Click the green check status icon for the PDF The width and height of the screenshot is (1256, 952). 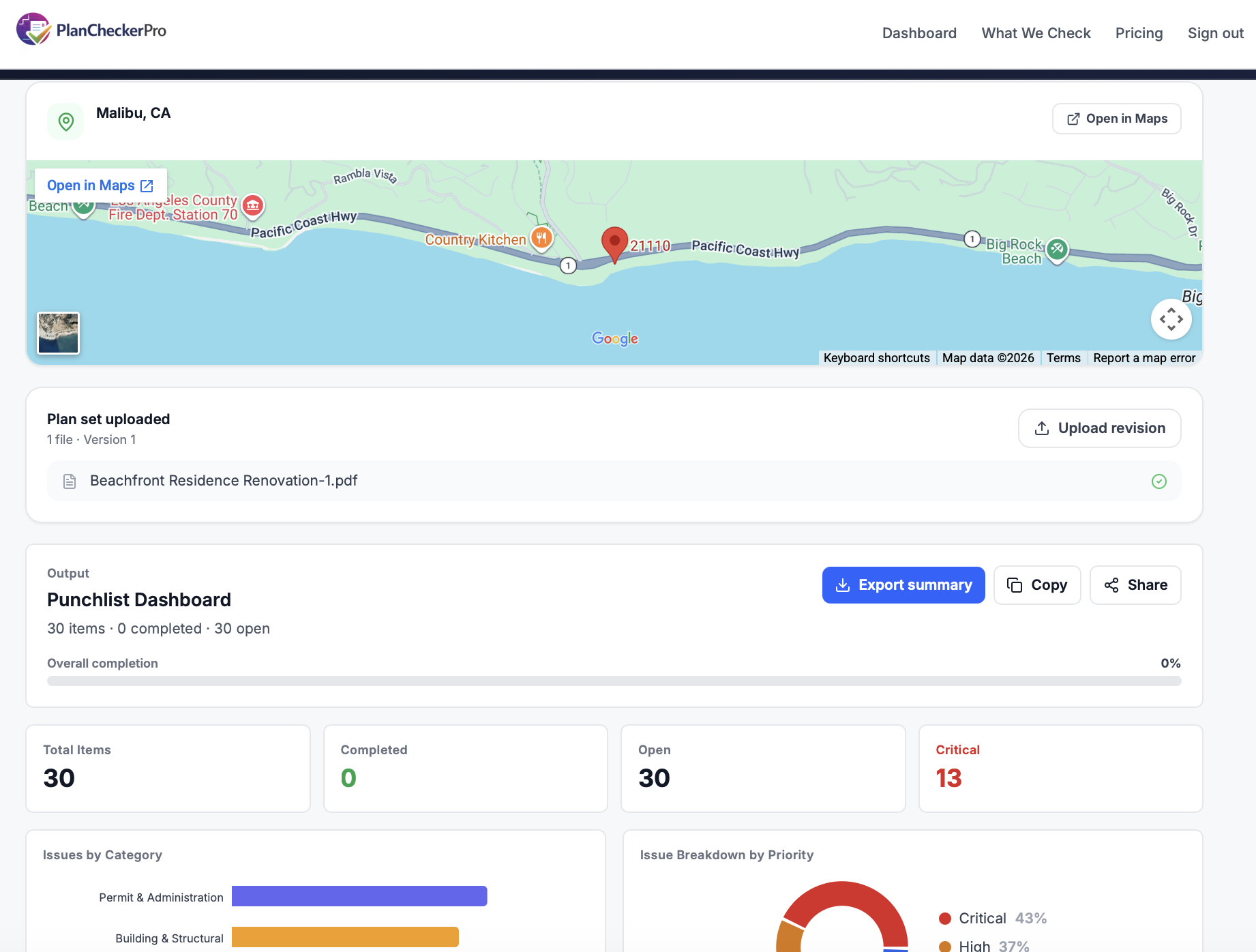tap(1158, 481)
